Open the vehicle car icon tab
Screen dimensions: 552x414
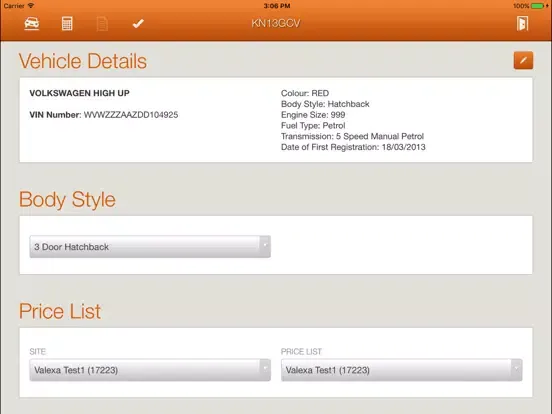coord(32,24)
